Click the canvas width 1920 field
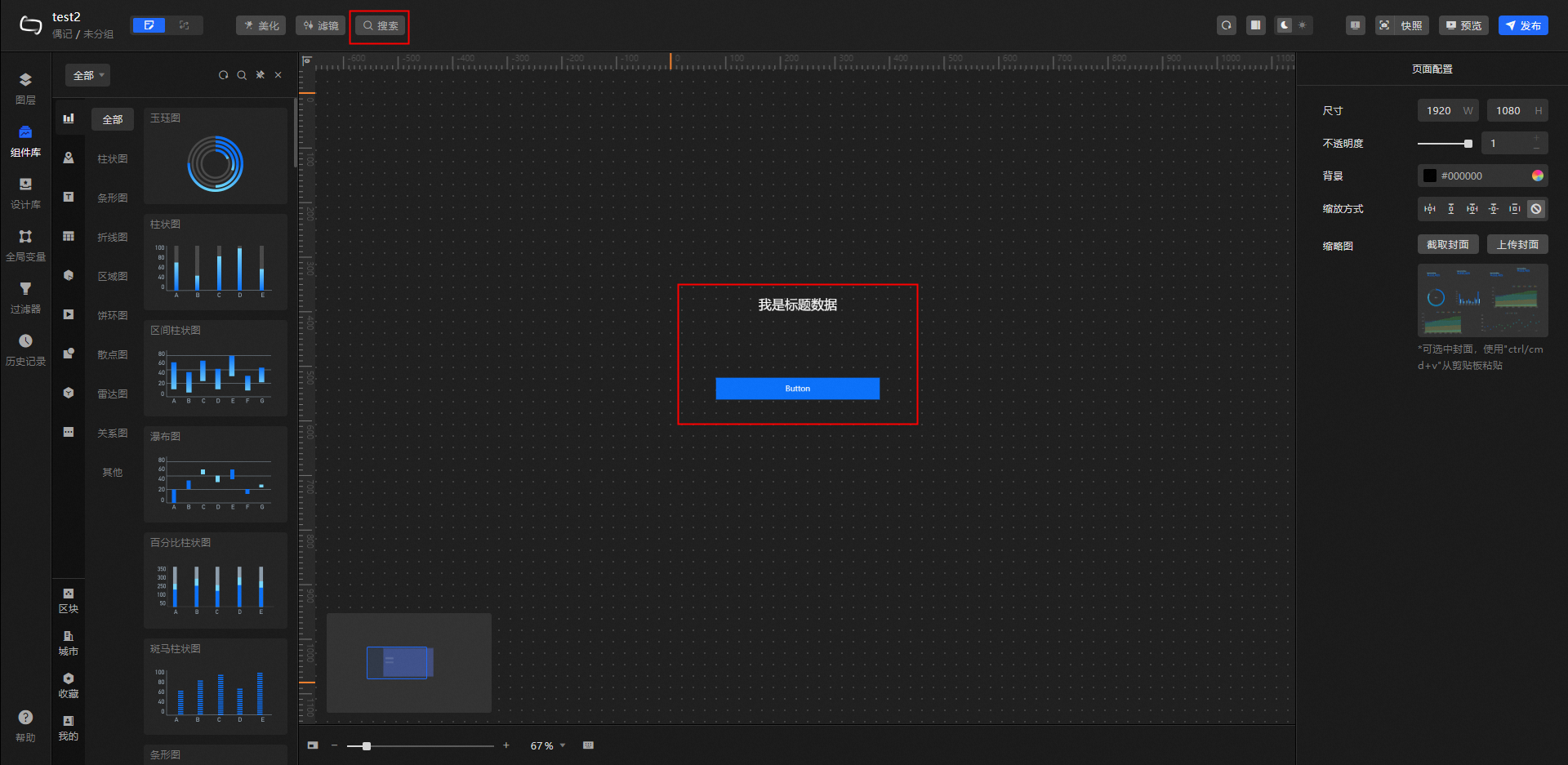The height and width of the screenshot is (765, 1568). click(1448, 110)
